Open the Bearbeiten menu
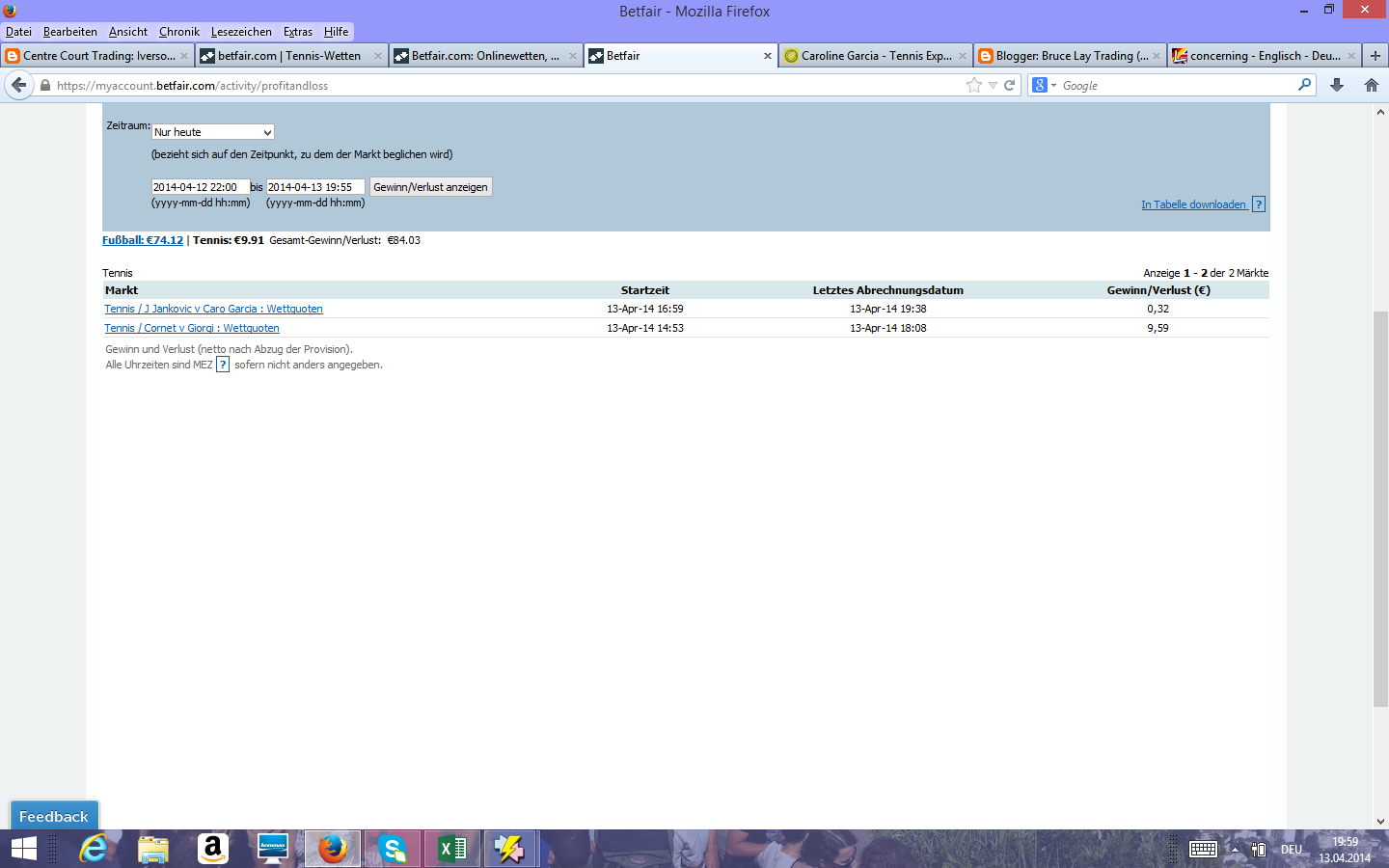Viewport: 1389px width, 868px height. 70,32
